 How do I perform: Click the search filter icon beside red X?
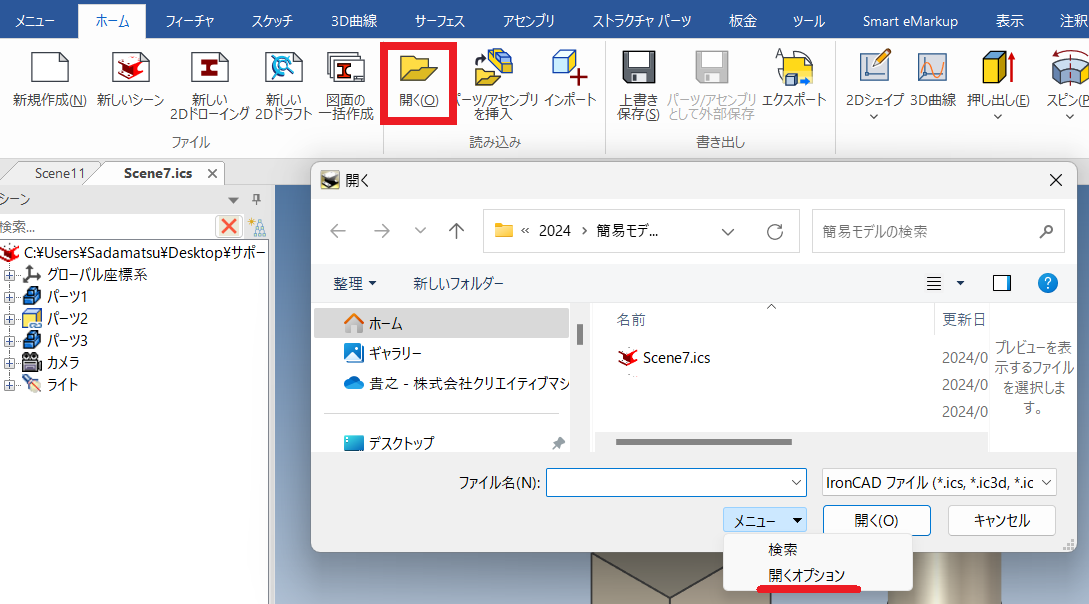pos(256,226)
